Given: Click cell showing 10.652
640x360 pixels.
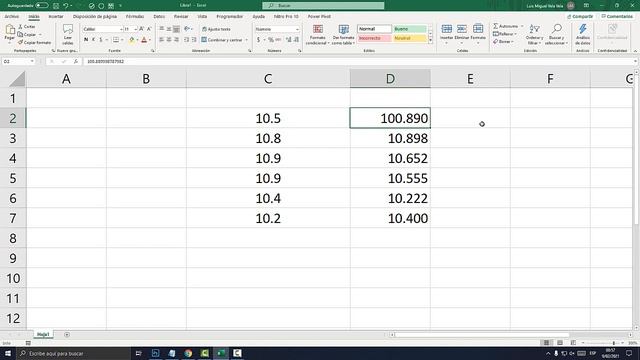Looking at the screenshot, I should [x=390, y=158].
